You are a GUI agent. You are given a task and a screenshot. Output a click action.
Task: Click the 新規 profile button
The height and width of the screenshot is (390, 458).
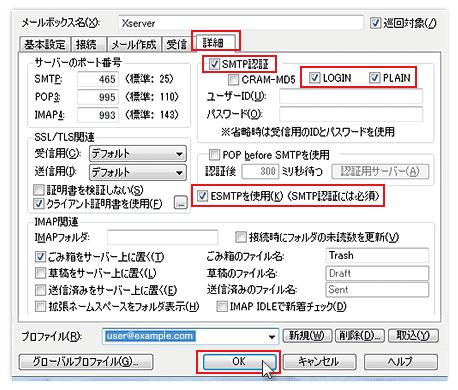[x=307, y=336]
